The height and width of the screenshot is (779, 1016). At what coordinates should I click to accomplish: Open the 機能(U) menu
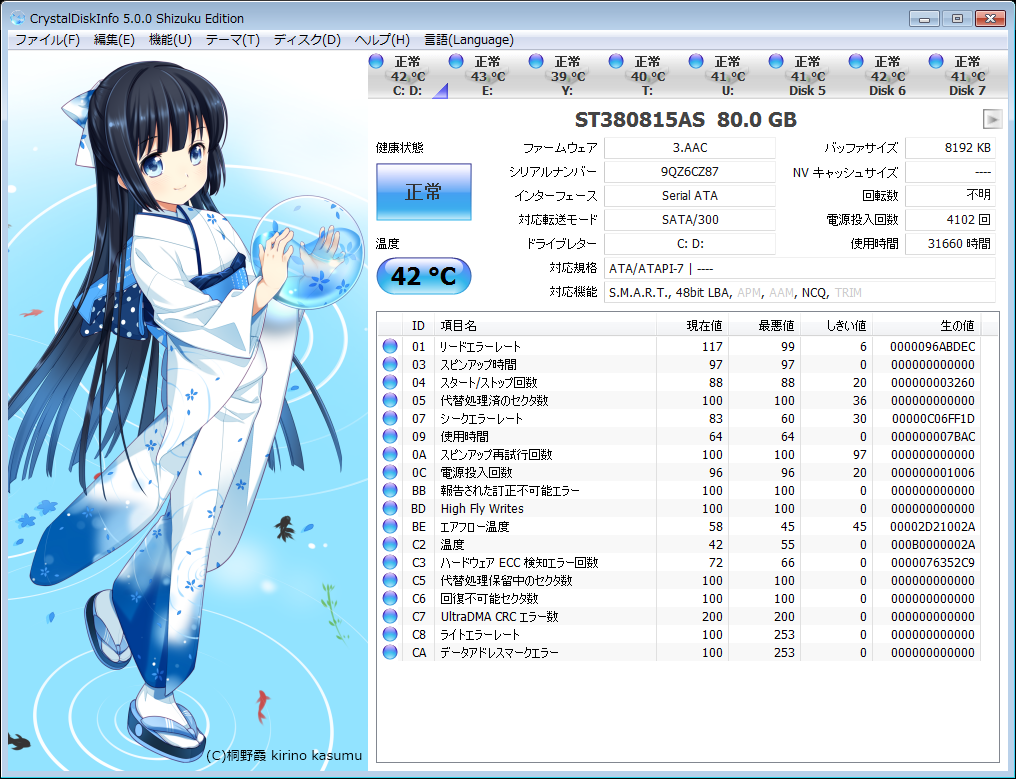pos(170,40)
